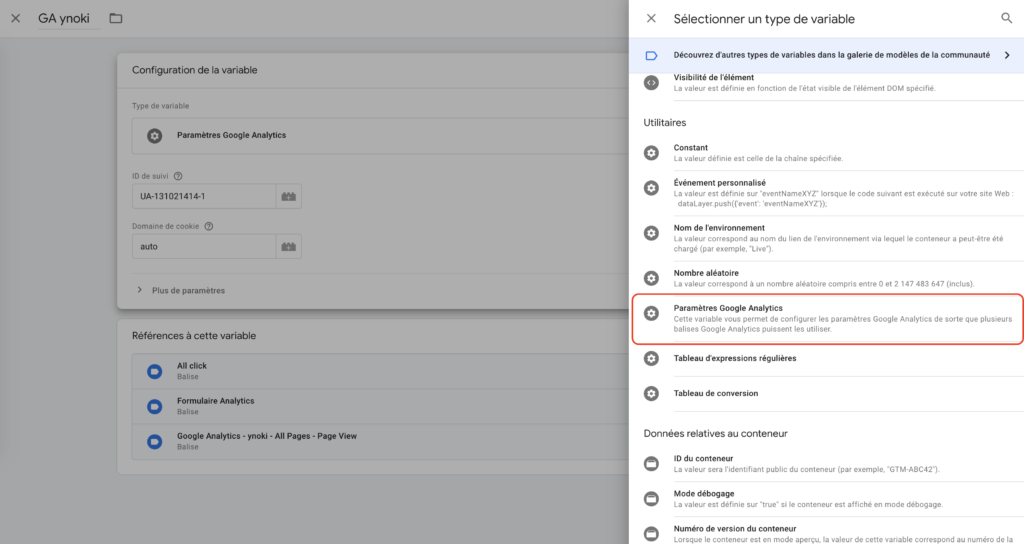Click gear icon next to Tableau d'expressions régulières

coord(651,359)
